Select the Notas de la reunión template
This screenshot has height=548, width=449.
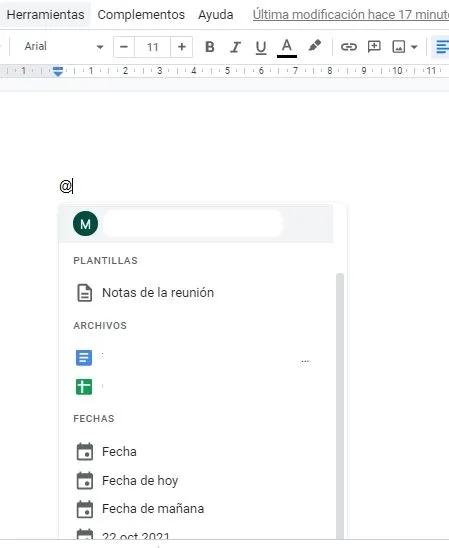[x=196, y=293]
